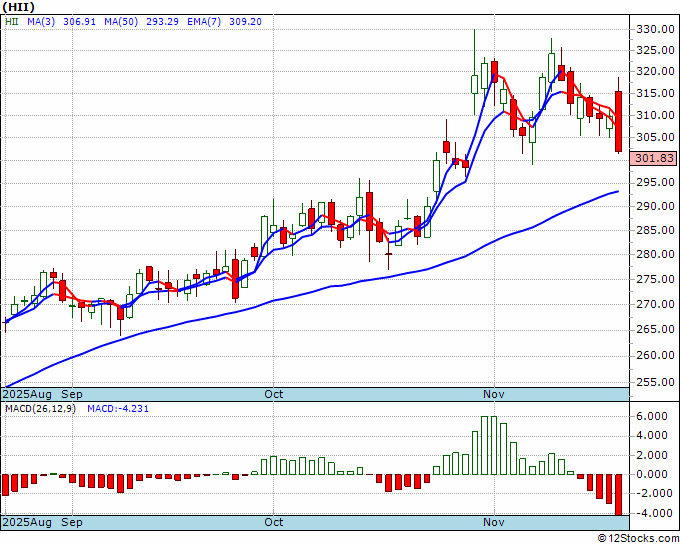Click the 4.000 MACD axis label
The image size is (680, 546).
click(x=652, y=436)
